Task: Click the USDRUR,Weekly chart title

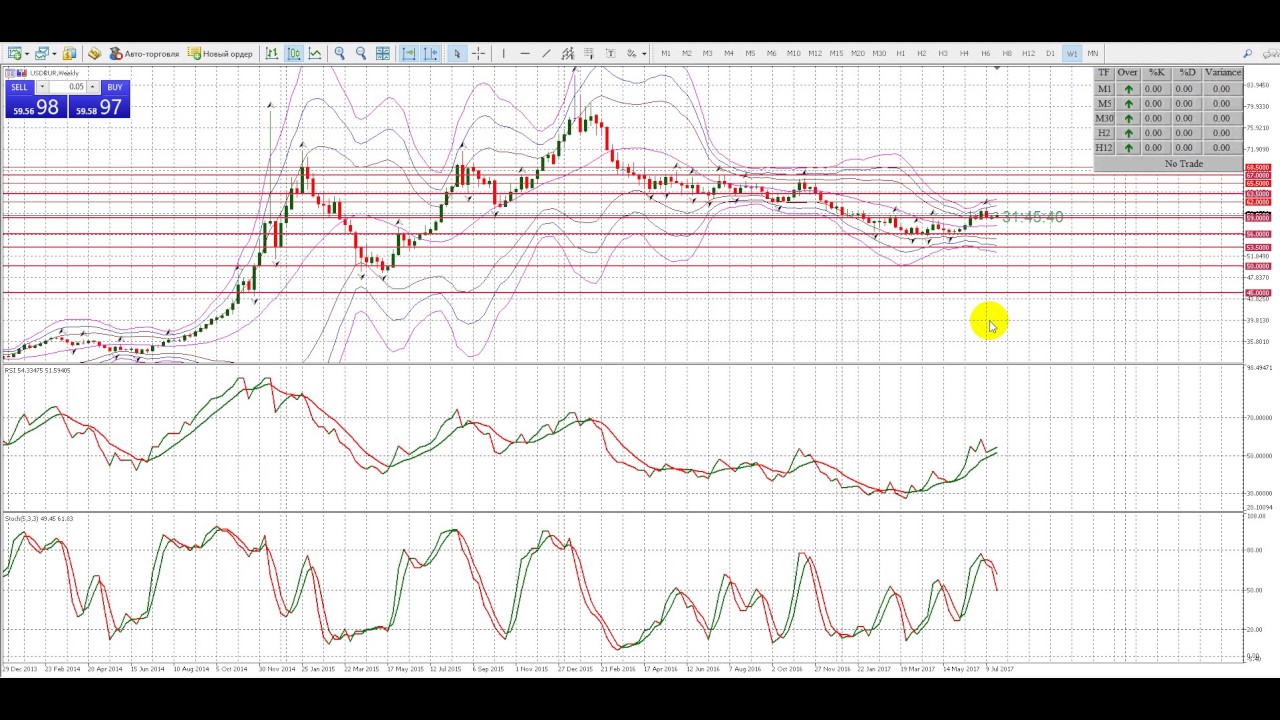Action: [x=54, y=73]
